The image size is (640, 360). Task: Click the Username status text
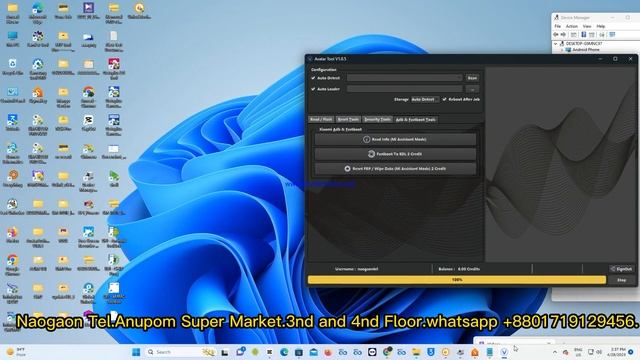(x=356, y=269)
